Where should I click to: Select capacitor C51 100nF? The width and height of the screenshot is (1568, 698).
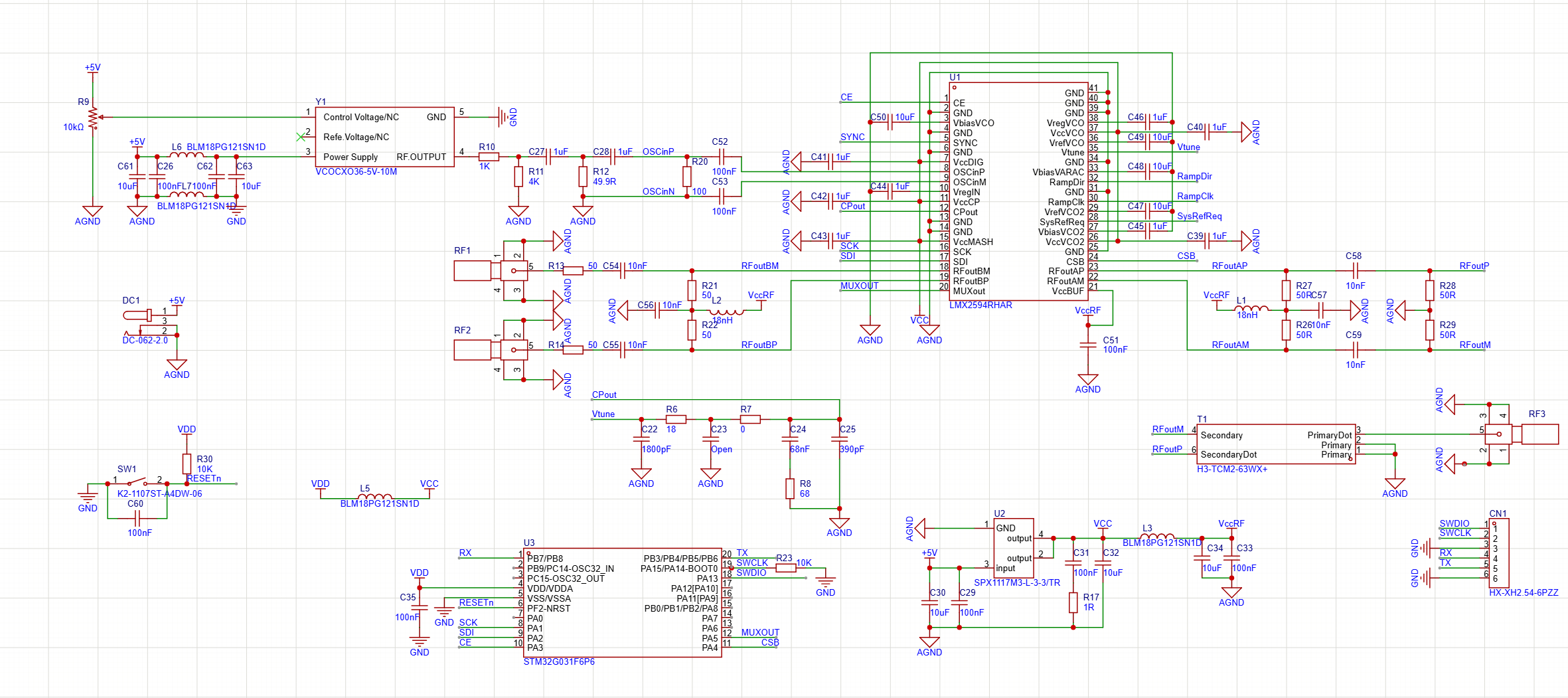[x=1088, y=345]
